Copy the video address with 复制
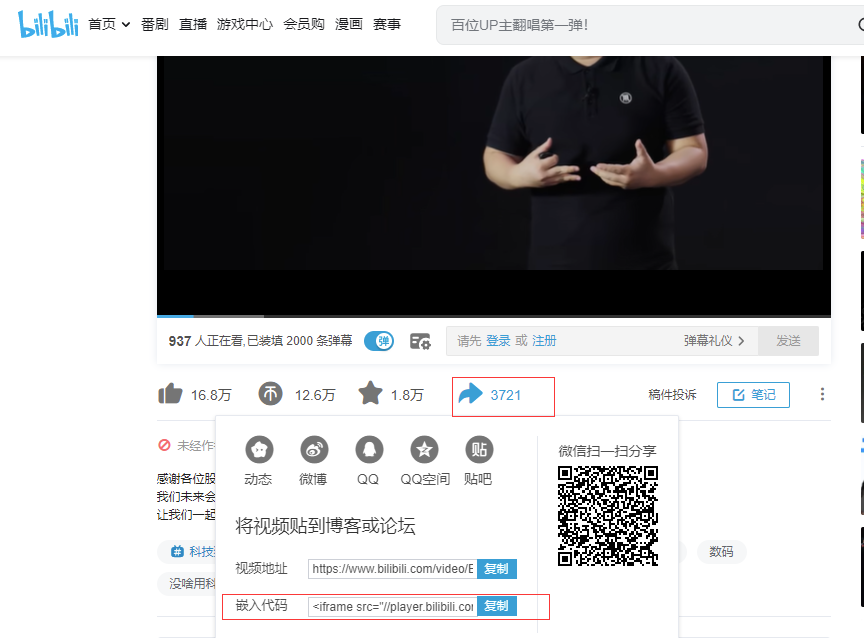864x638 pixels. click(496, 569)
